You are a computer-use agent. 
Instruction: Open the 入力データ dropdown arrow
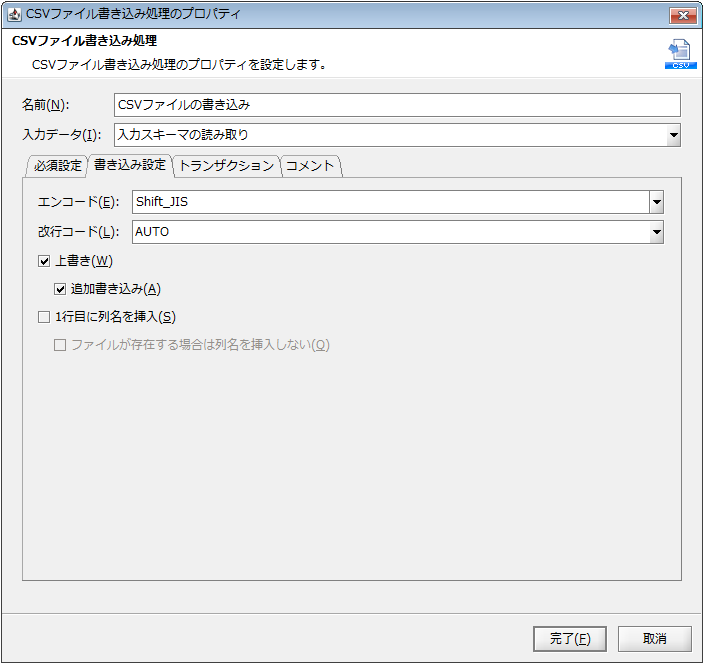click(x=673, y=135)
